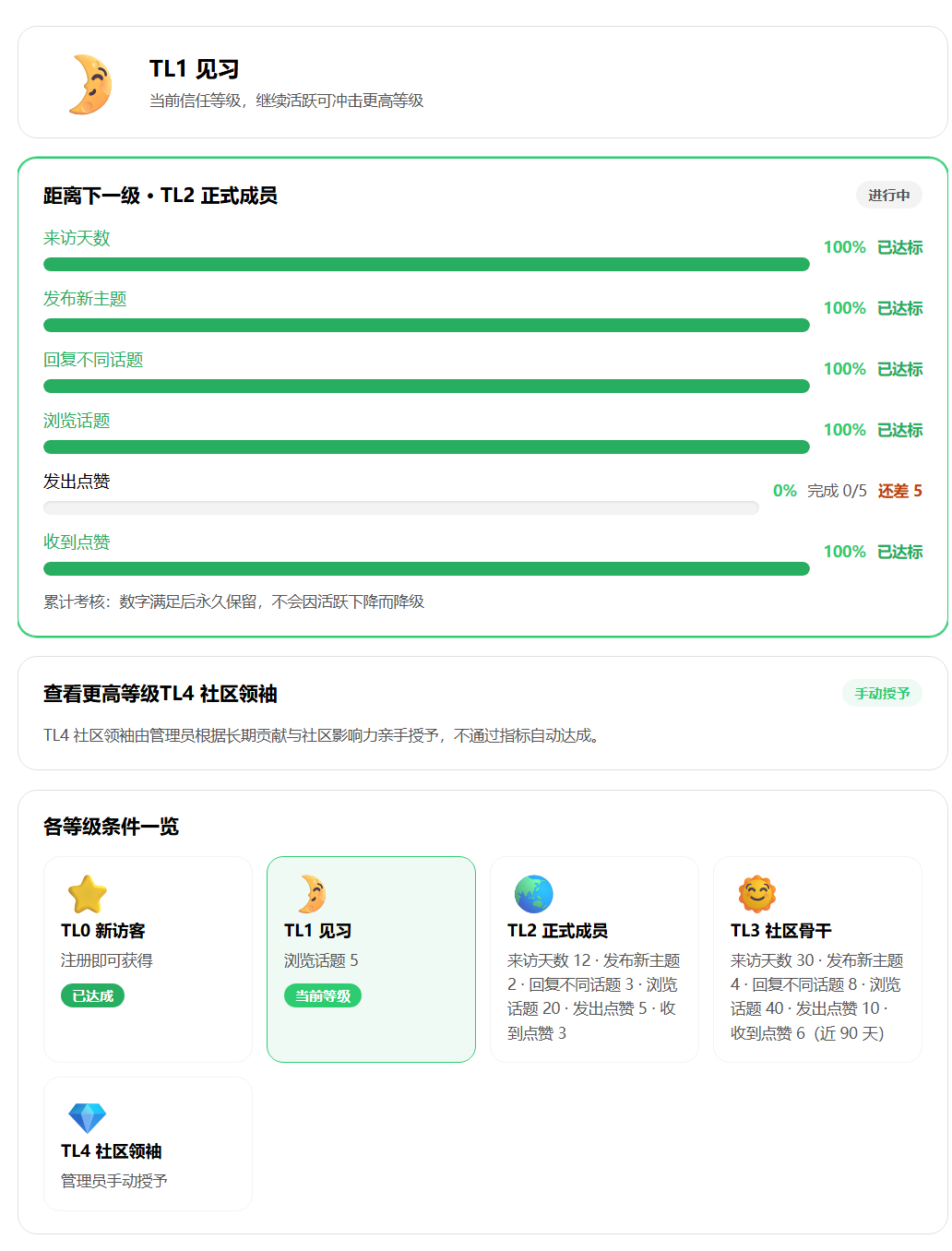Click the TL1 见习 moon icon in the level list
Screen dimensions: 952x1251
tap(312, 894)
